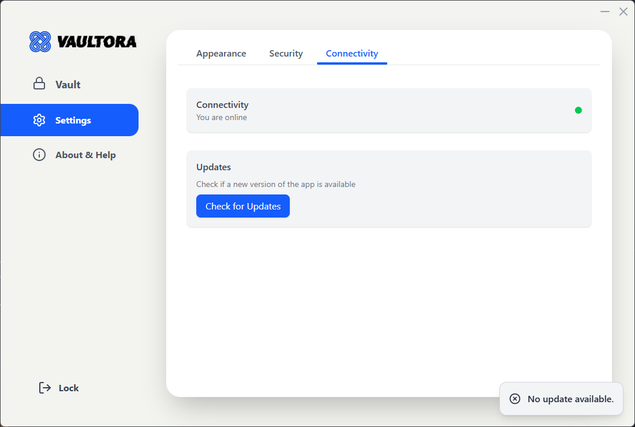The width and height of the screenshot is (635, 427).
Task: Open the About & Help page label
Action: point(85,155)
